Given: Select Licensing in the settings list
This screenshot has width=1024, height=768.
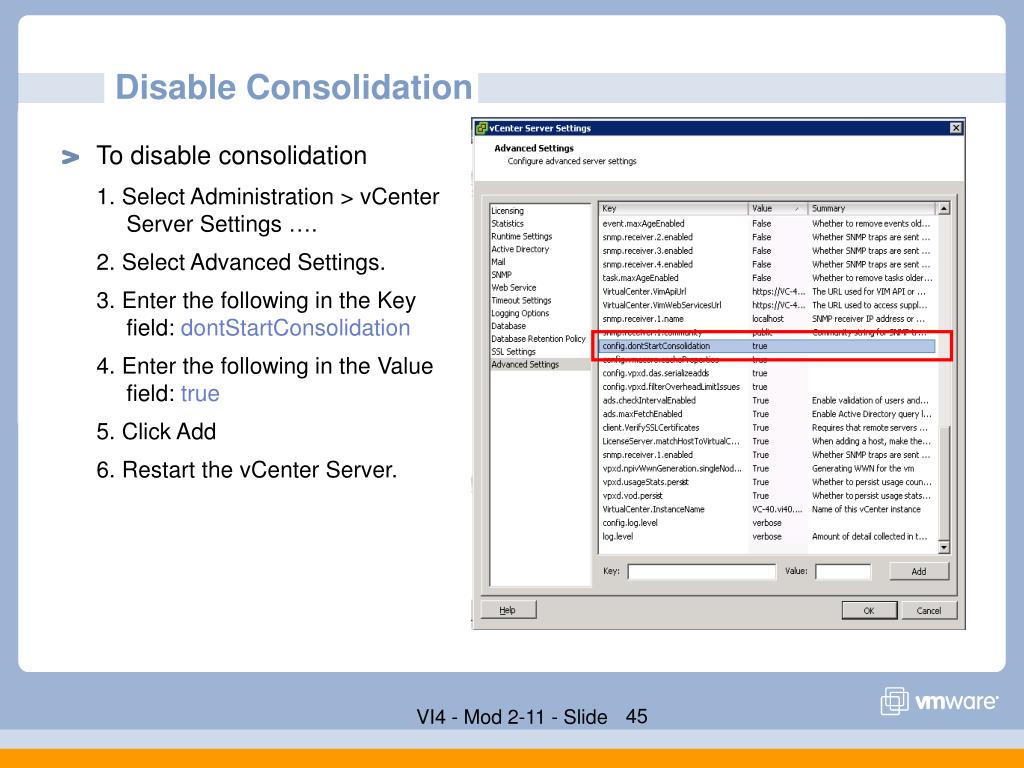Looking at the screenshot, I should pyautogui.click(x=507, y=211).
